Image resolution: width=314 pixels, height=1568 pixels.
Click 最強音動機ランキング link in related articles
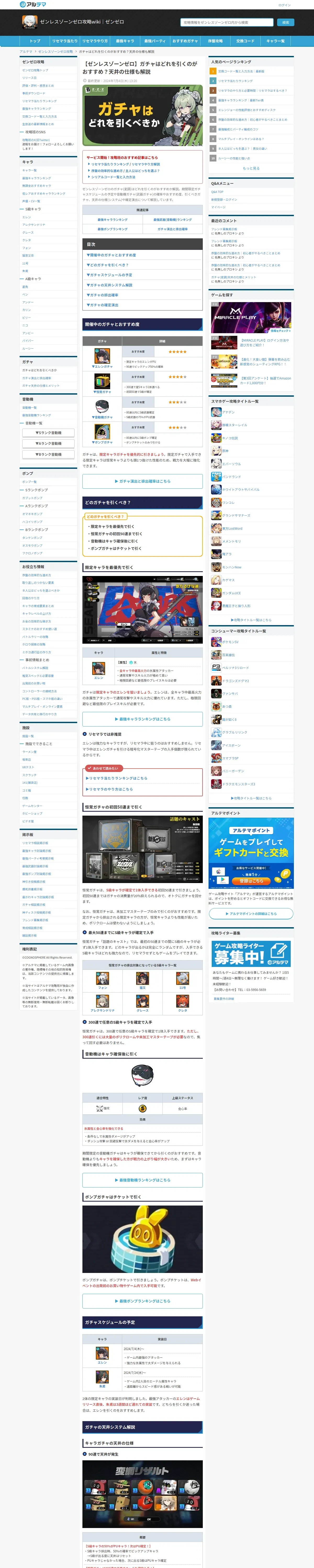[172, 219]
